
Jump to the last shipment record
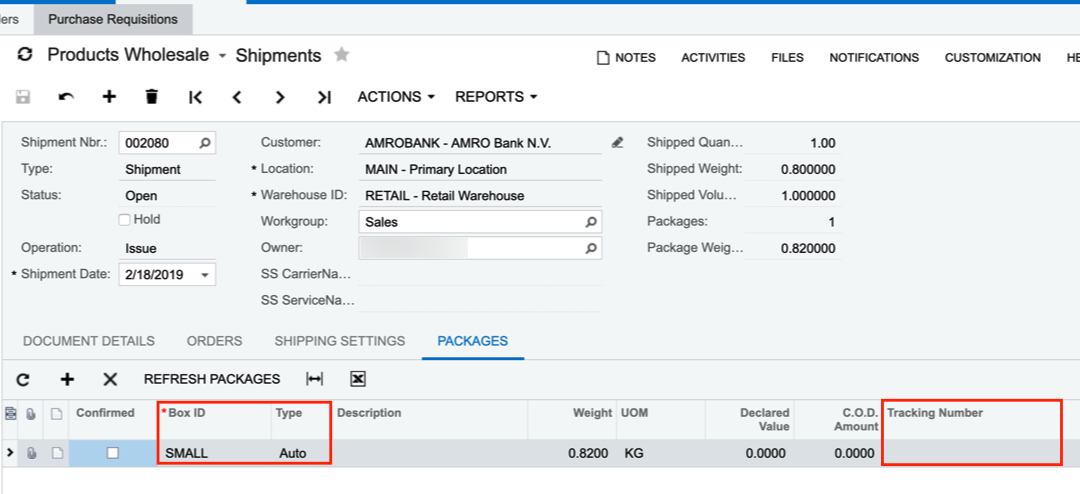coord(323,97)
